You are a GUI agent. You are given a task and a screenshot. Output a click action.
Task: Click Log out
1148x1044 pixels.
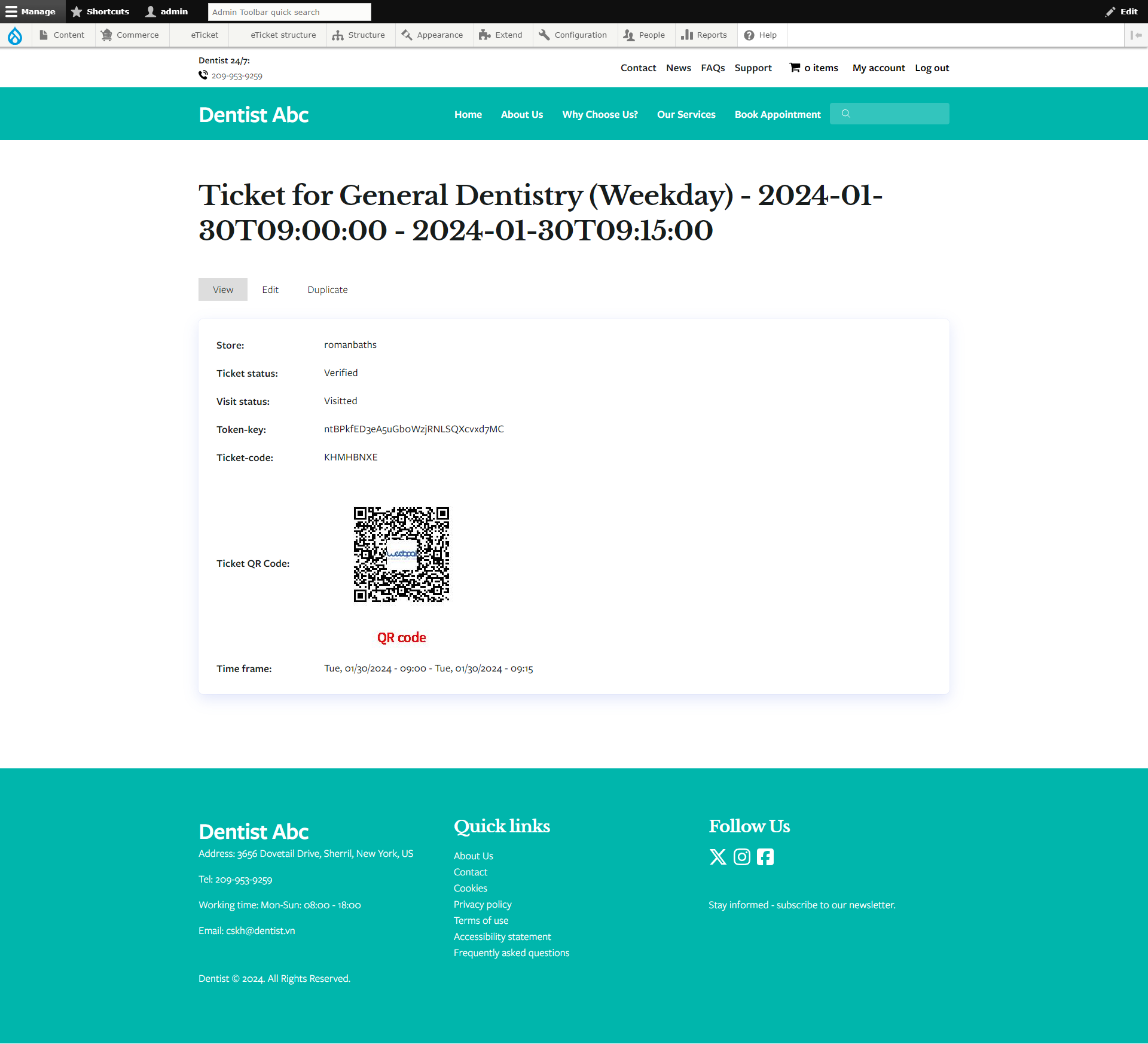932,68
